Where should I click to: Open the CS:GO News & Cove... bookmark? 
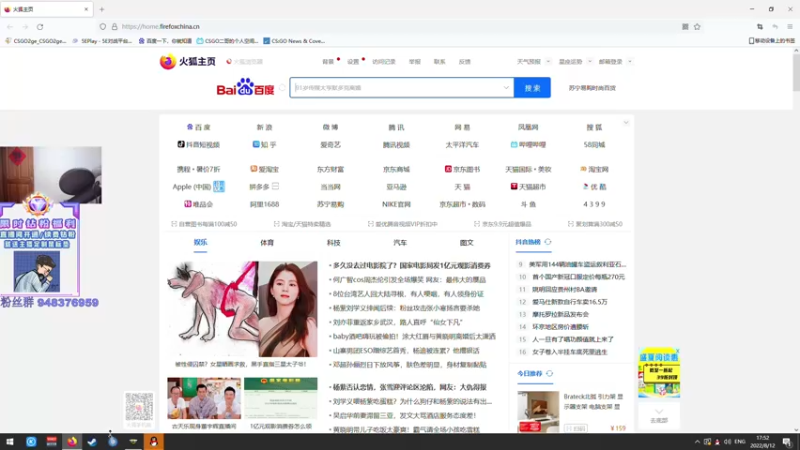tap(294, 41)
